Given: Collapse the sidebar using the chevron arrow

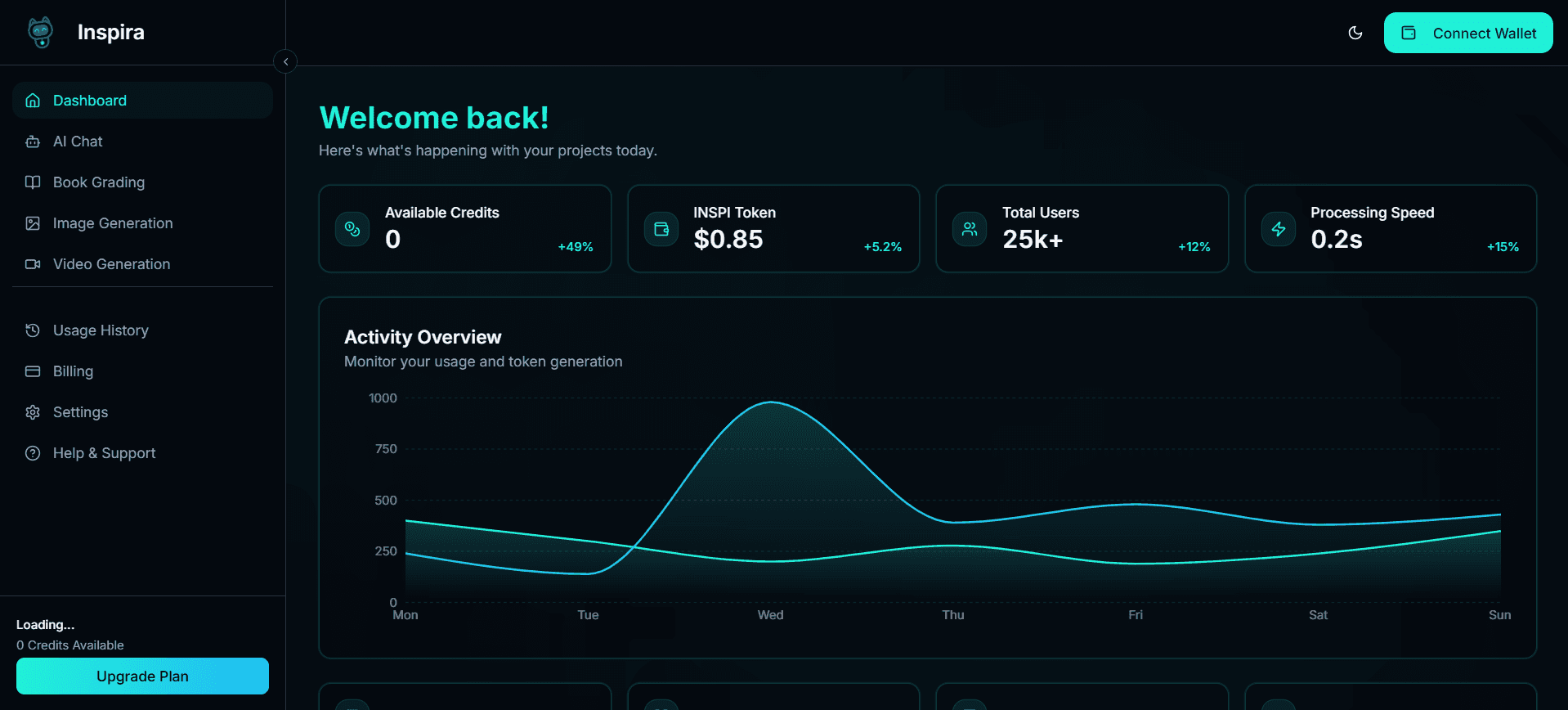Looking at the screenshot, I should point(285,61).
